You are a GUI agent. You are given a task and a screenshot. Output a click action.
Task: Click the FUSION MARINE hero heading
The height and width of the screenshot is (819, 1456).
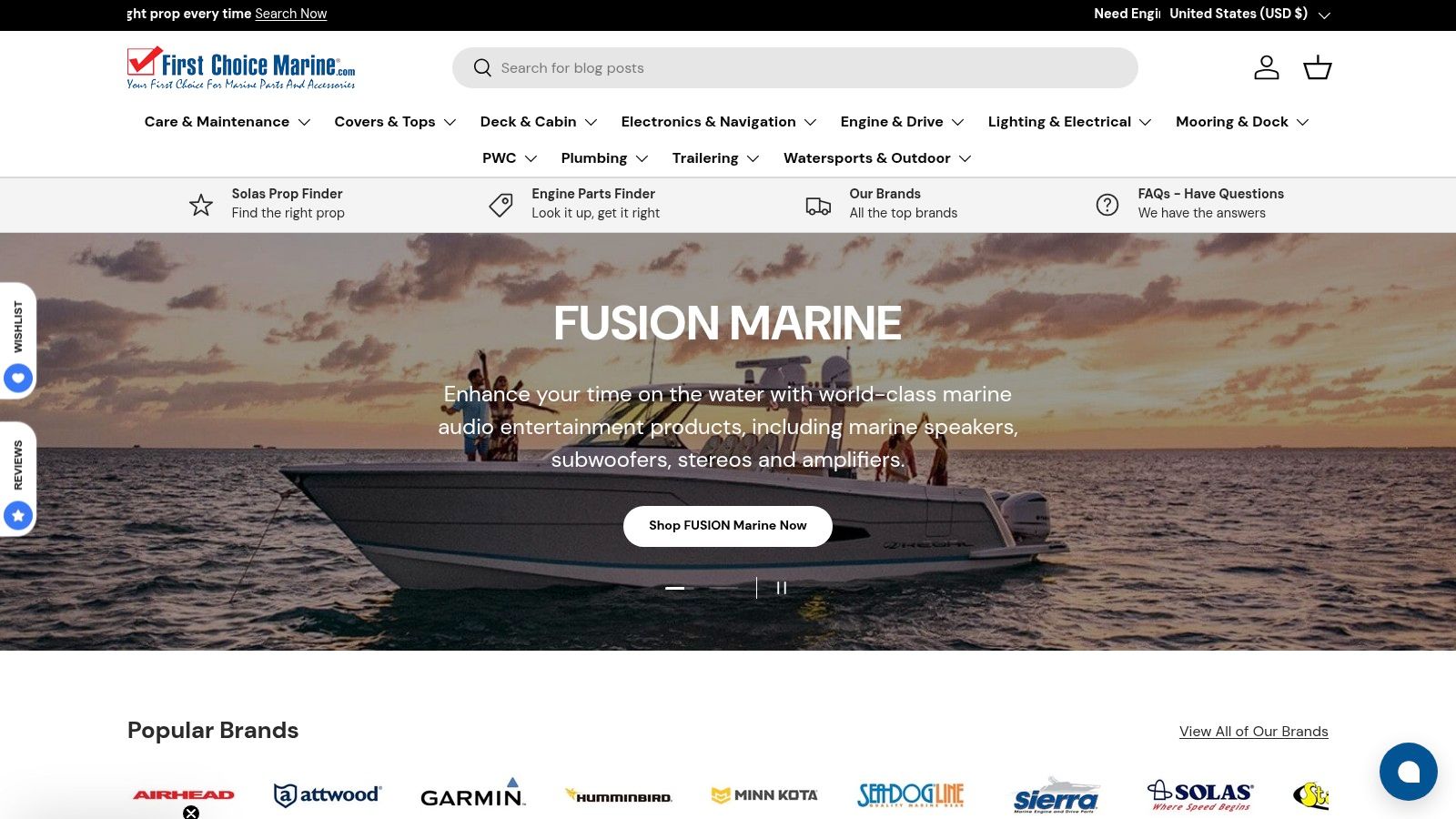coord(728,323)
